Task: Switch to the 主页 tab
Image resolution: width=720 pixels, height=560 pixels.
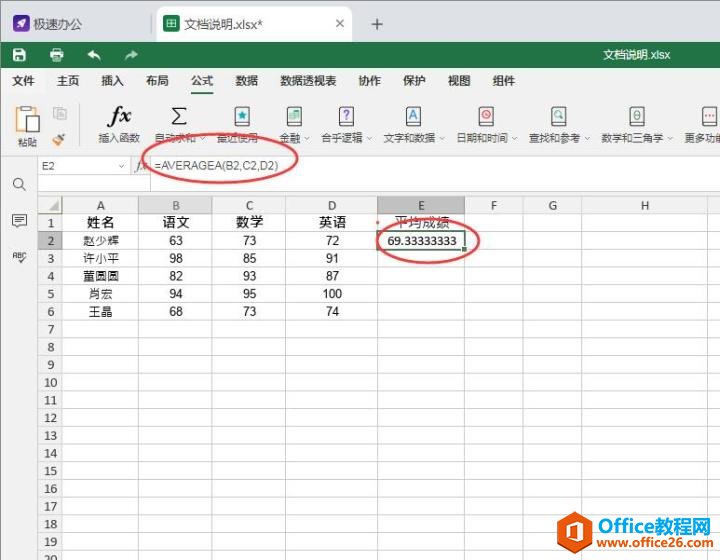Action: point(68,81)
